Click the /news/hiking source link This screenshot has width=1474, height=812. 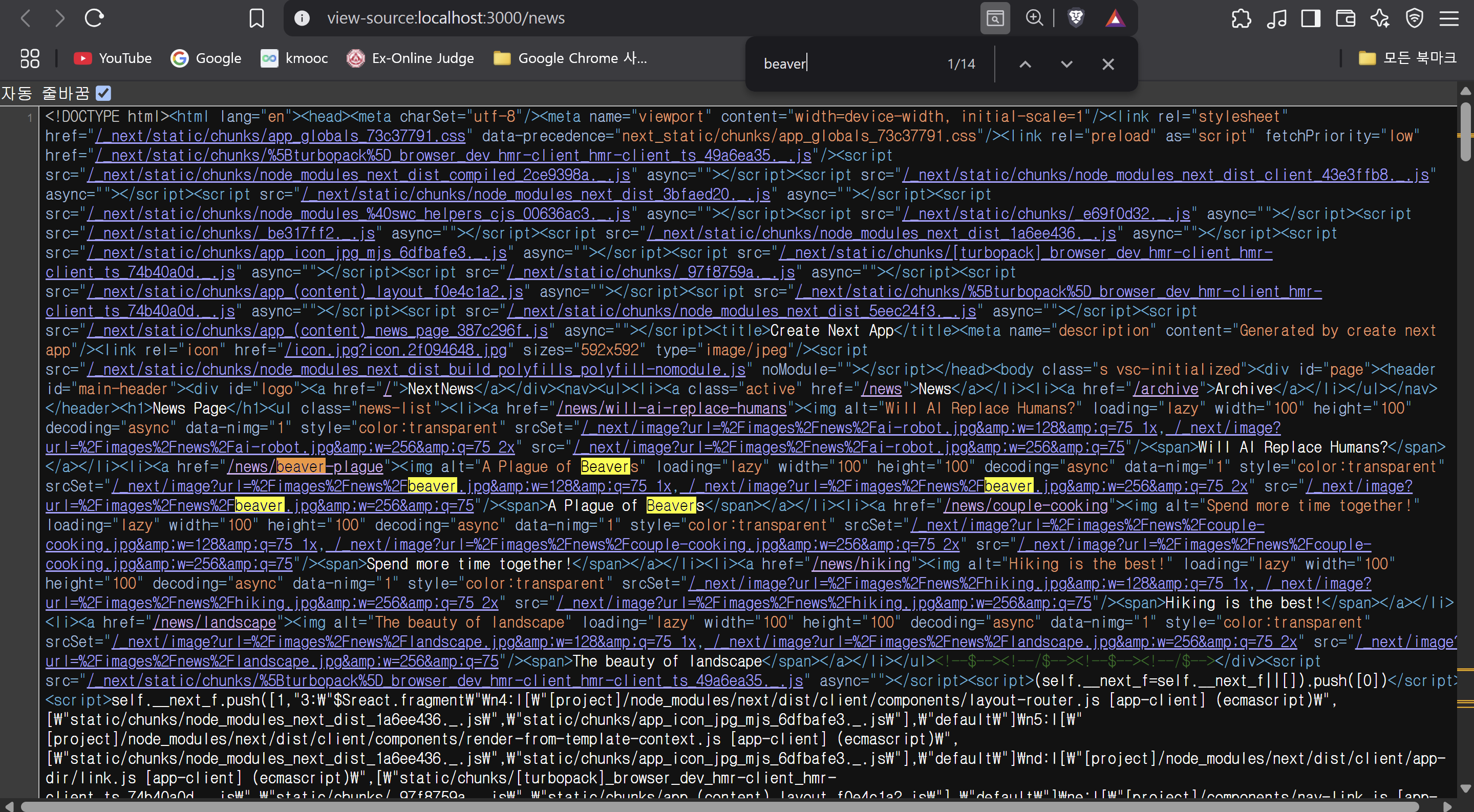[x=861, y=564]
